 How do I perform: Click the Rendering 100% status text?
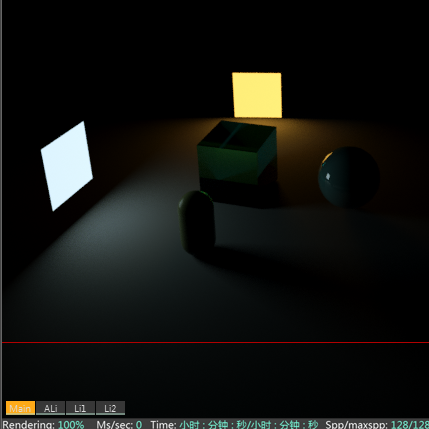coord(43,425)
